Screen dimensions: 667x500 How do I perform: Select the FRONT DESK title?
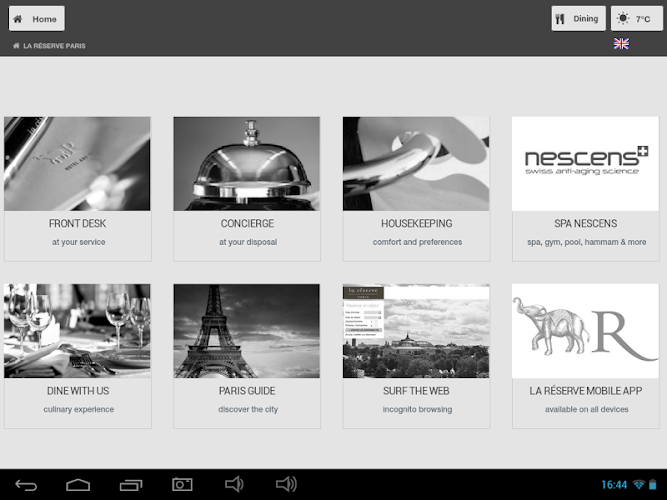click(x=77, y=223)
